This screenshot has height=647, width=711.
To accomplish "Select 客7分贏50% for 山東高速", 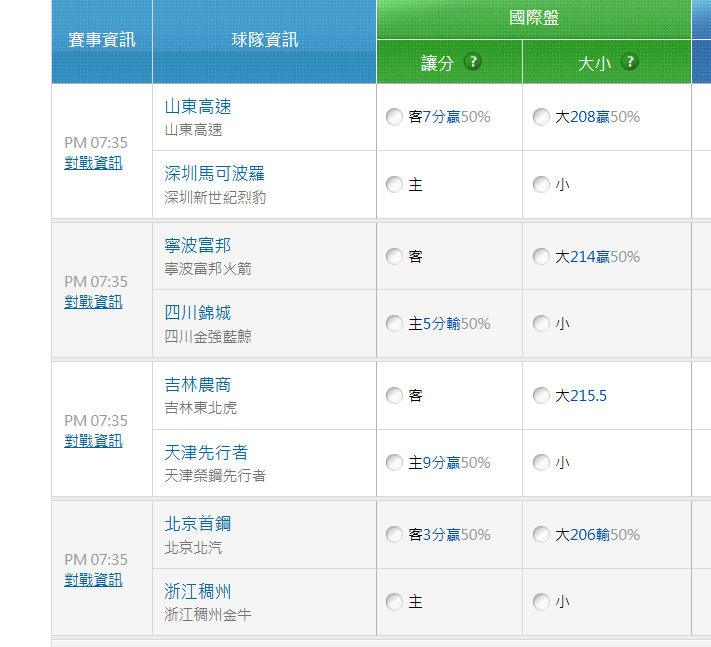I will pos(394,117).
